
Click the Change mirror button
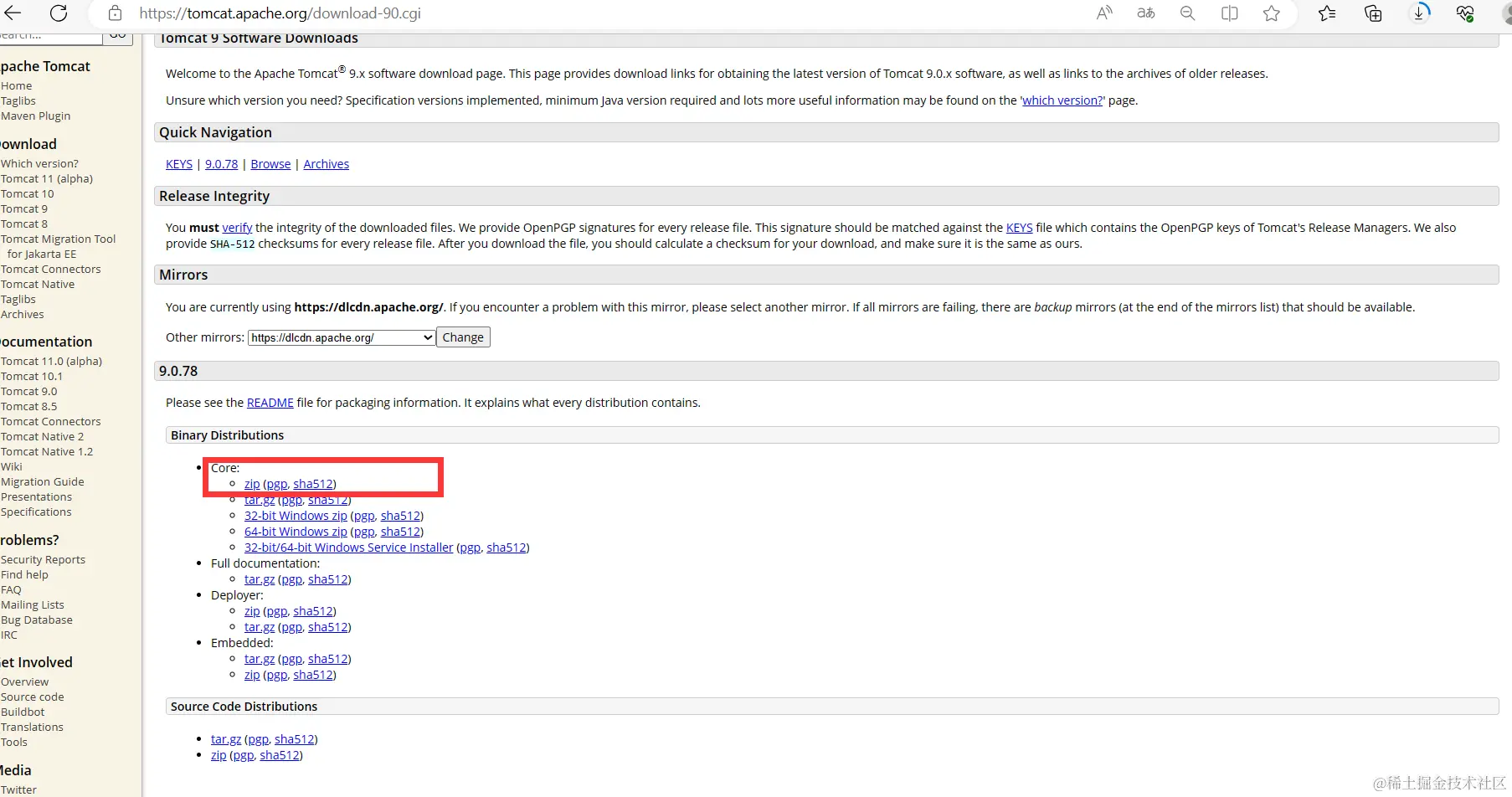click(x=463, y=337)
